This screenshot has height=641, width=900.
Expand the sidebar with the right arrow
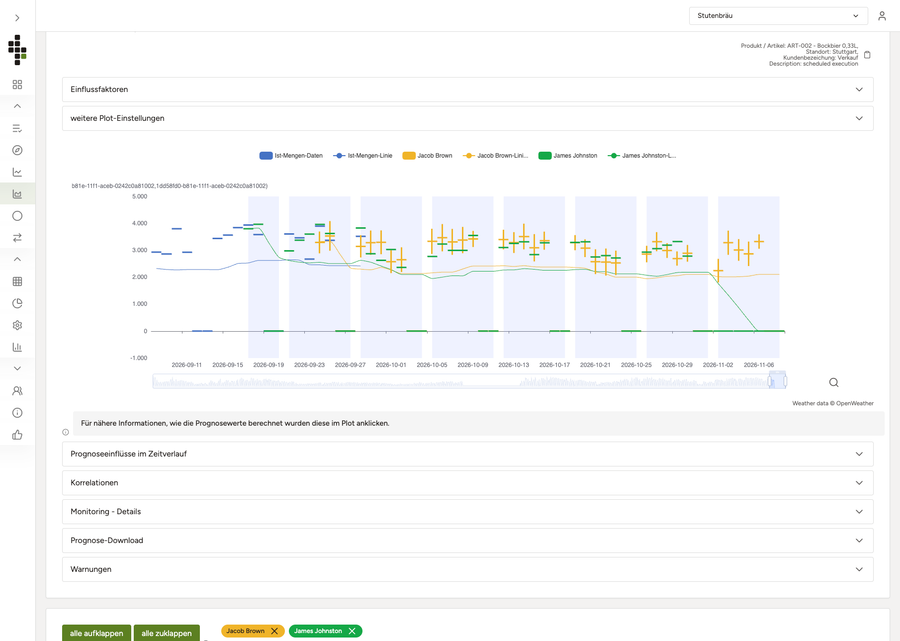click(17, 18)
